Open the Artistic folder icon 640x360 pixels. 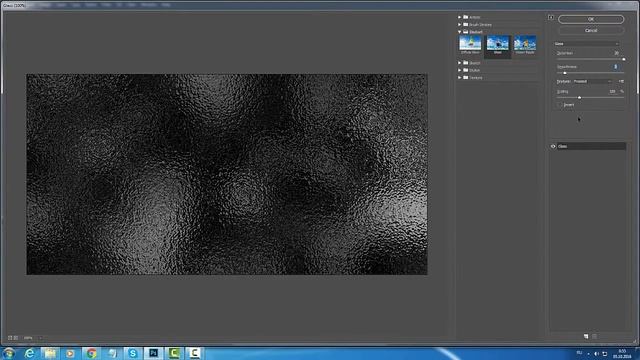[466, 17]
